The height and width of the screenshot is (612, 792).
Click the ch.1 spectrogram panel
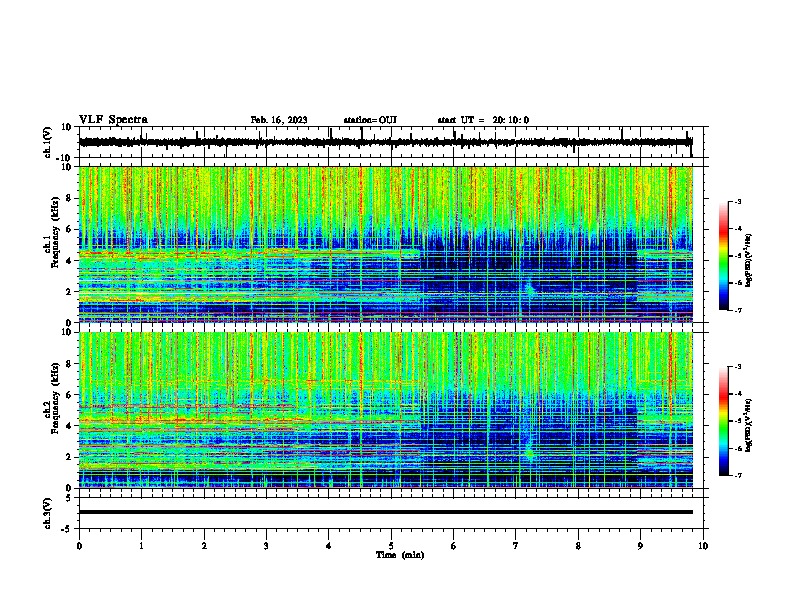pyautogui.click(x=386, y=244)
